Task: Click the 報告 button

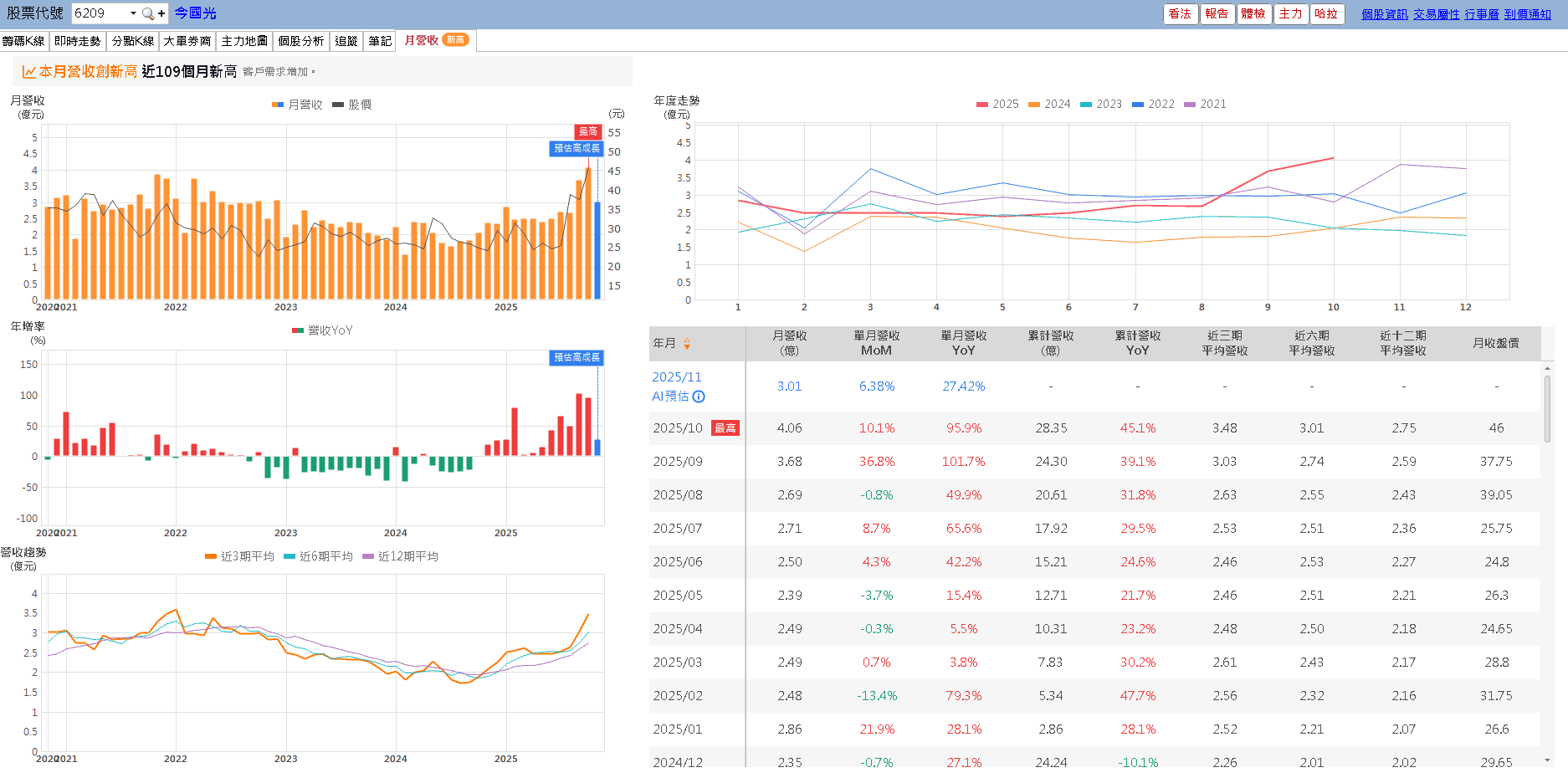Action: (1217, 13)
